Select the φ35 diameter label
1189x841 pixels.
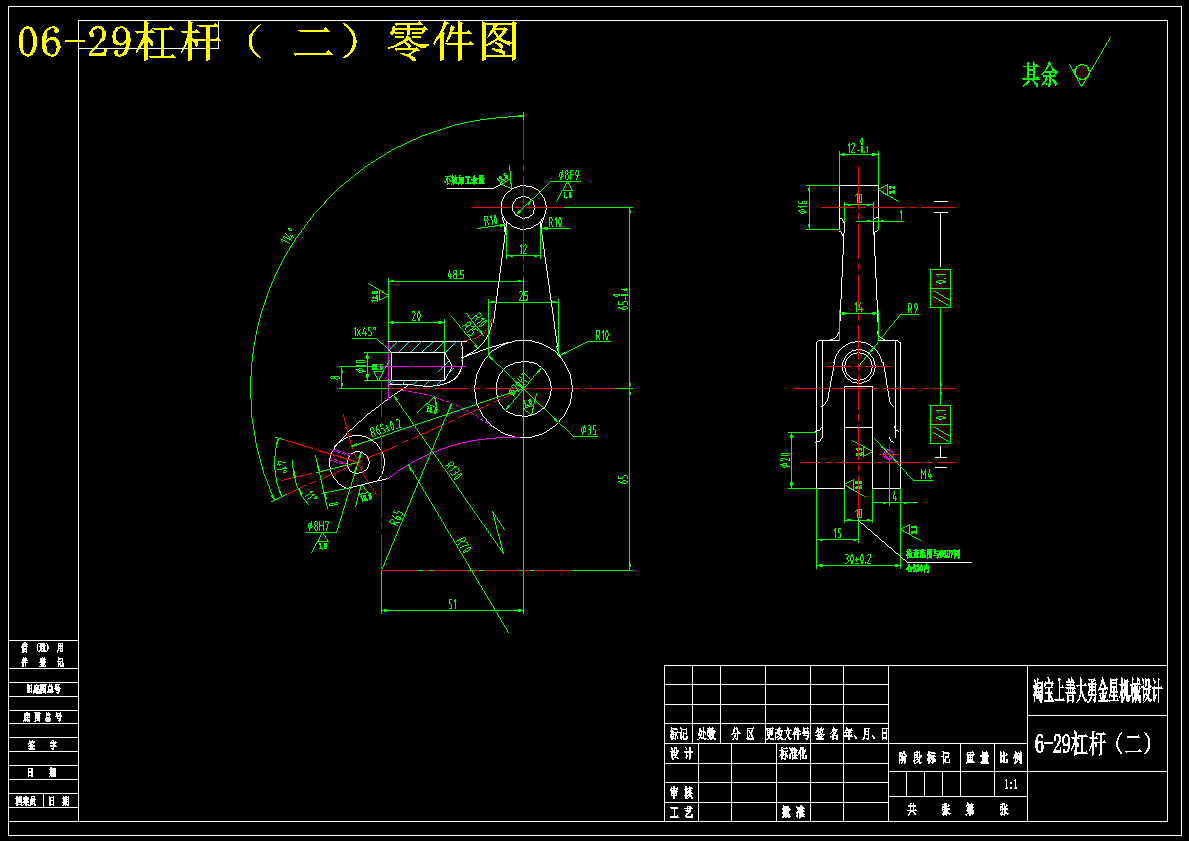(x=588, y=430)
